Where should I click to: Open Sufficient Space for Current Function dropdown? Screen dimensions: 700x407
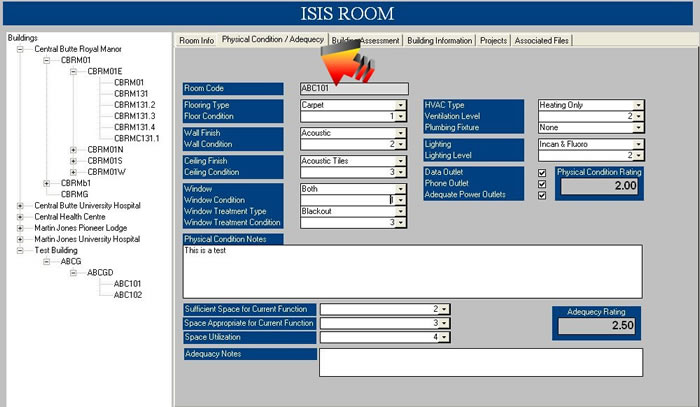[444, 309]
